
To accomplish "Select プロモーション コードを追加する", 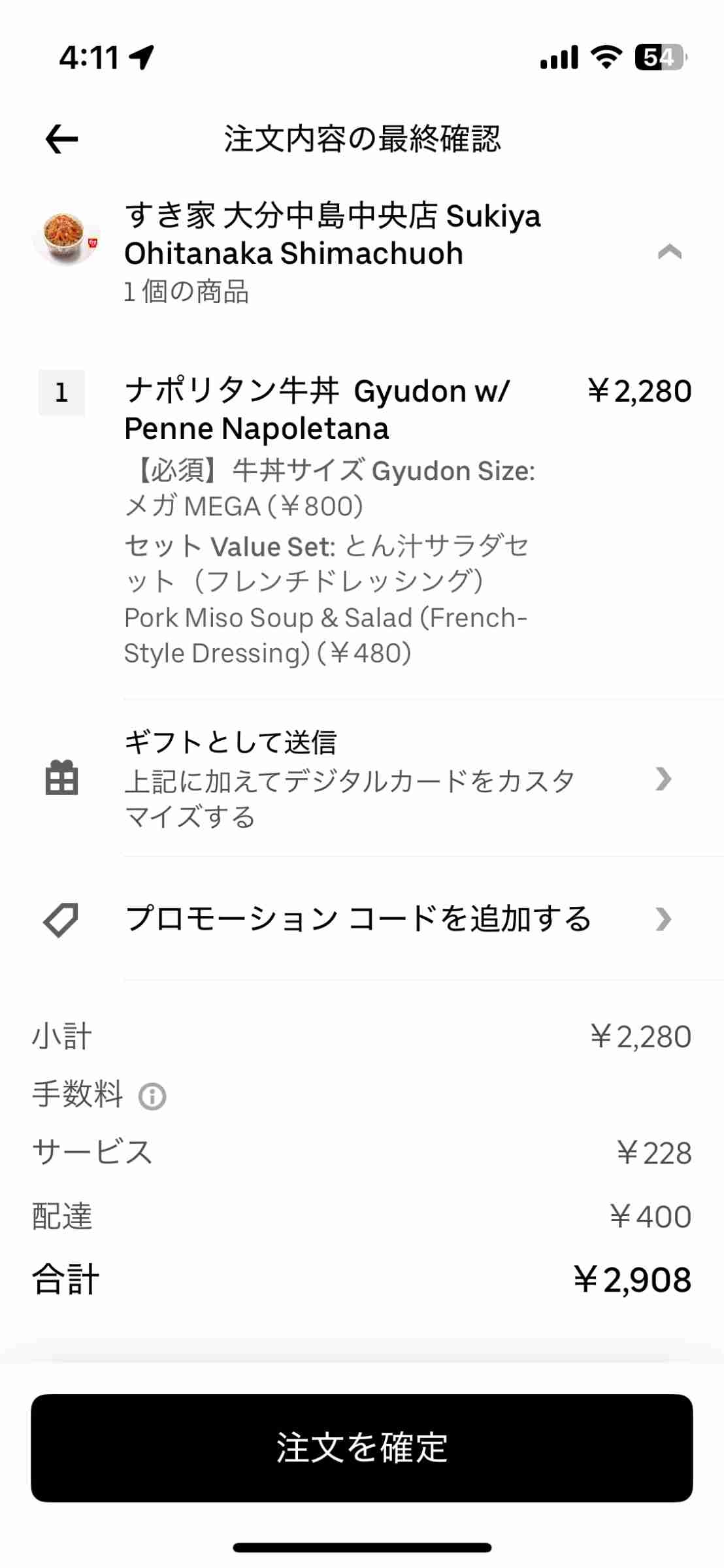I will pyautogui.click(x=358, y=919).
